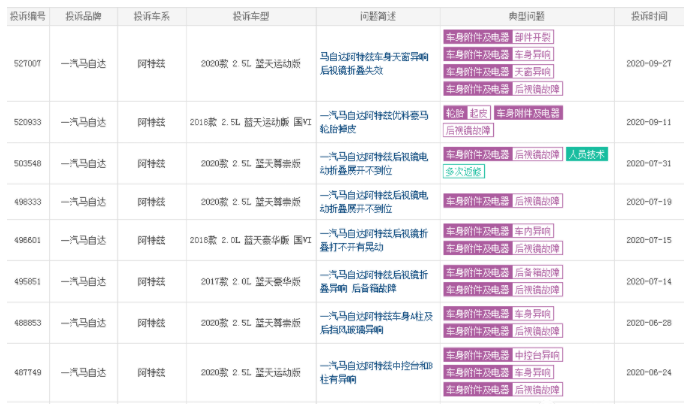Click the 轮胎 tag in row 520933
687x404 pixels.
tap(455, 113)
